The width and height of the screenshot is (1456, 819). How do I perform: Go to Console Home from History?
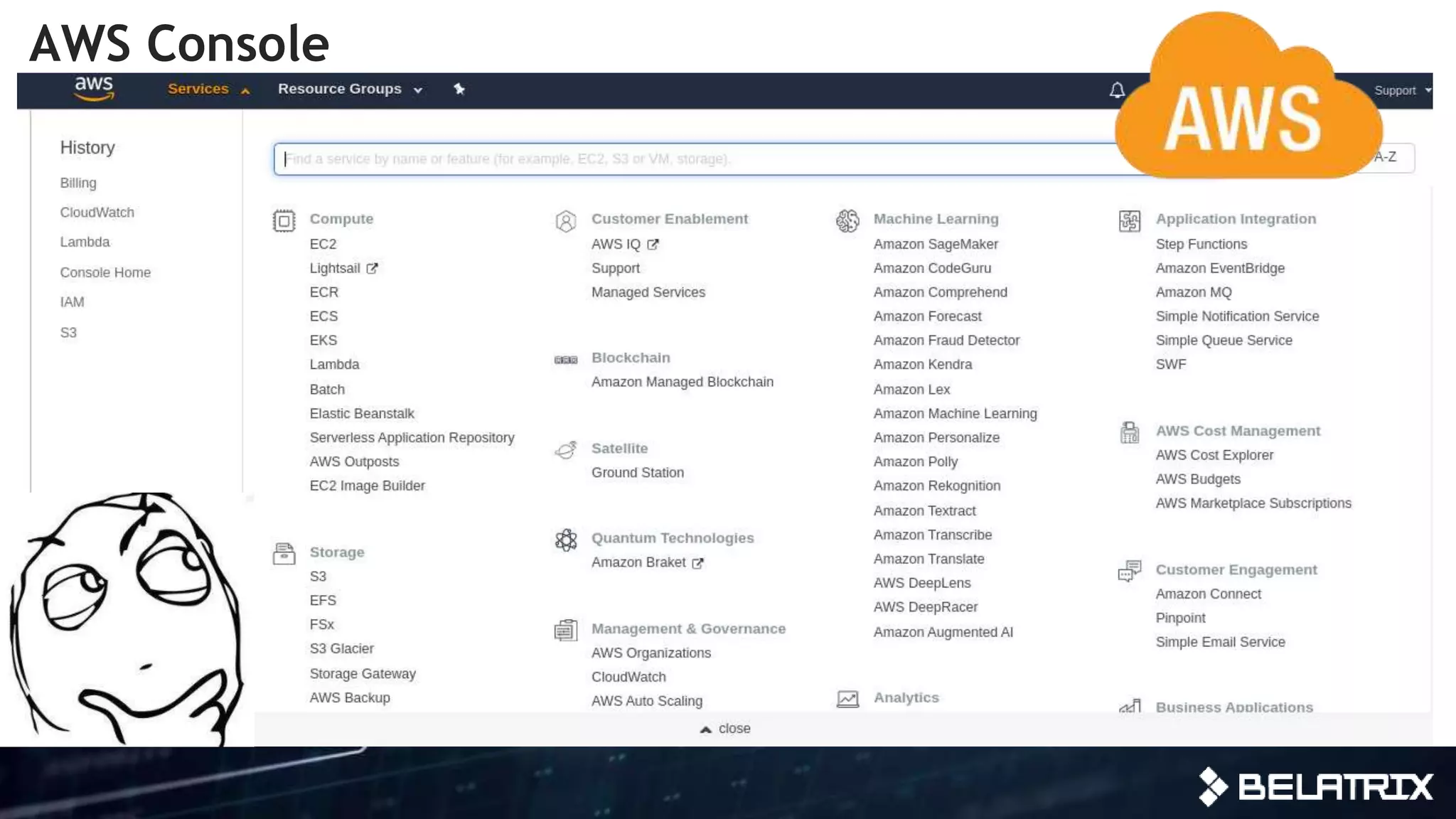105,272
